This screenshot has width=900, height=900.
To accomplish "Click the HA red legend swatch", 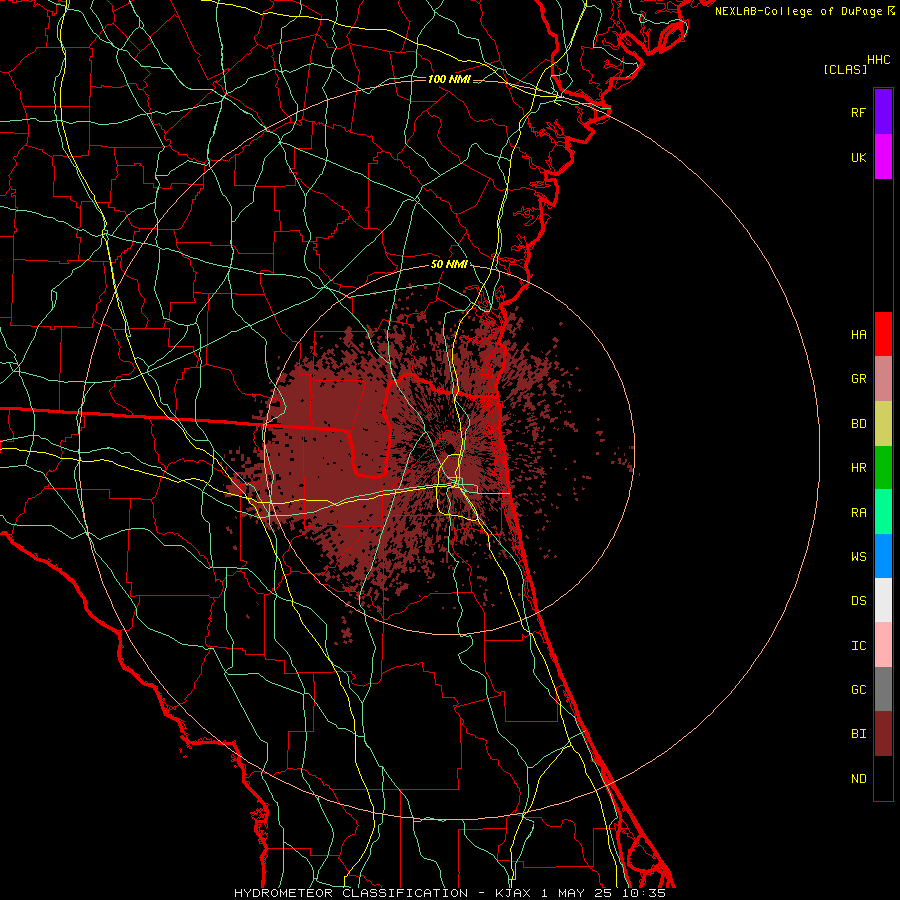I will click(x=883, y=334).
